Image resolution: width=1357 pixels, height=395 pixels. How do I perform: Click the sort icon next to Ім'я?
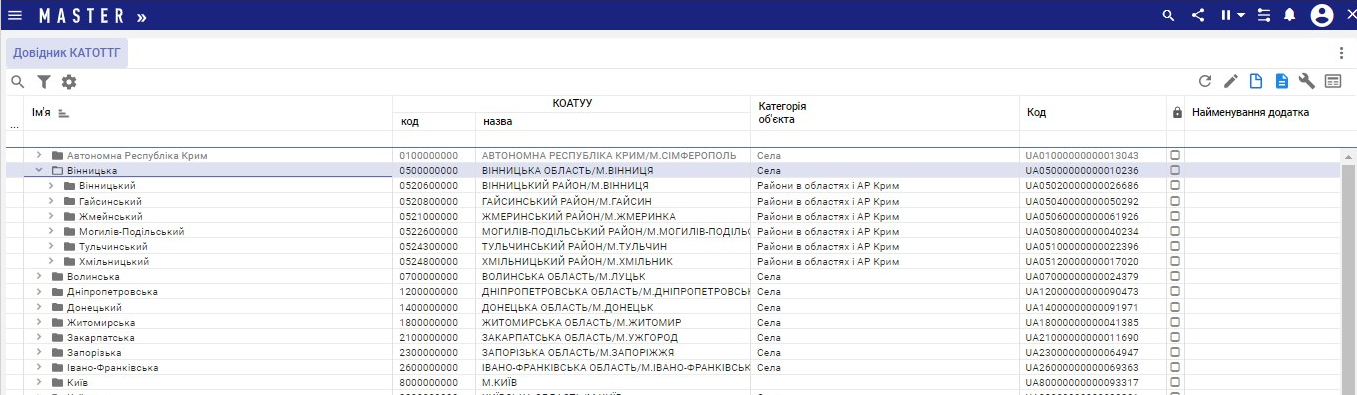tap(64, 114)
